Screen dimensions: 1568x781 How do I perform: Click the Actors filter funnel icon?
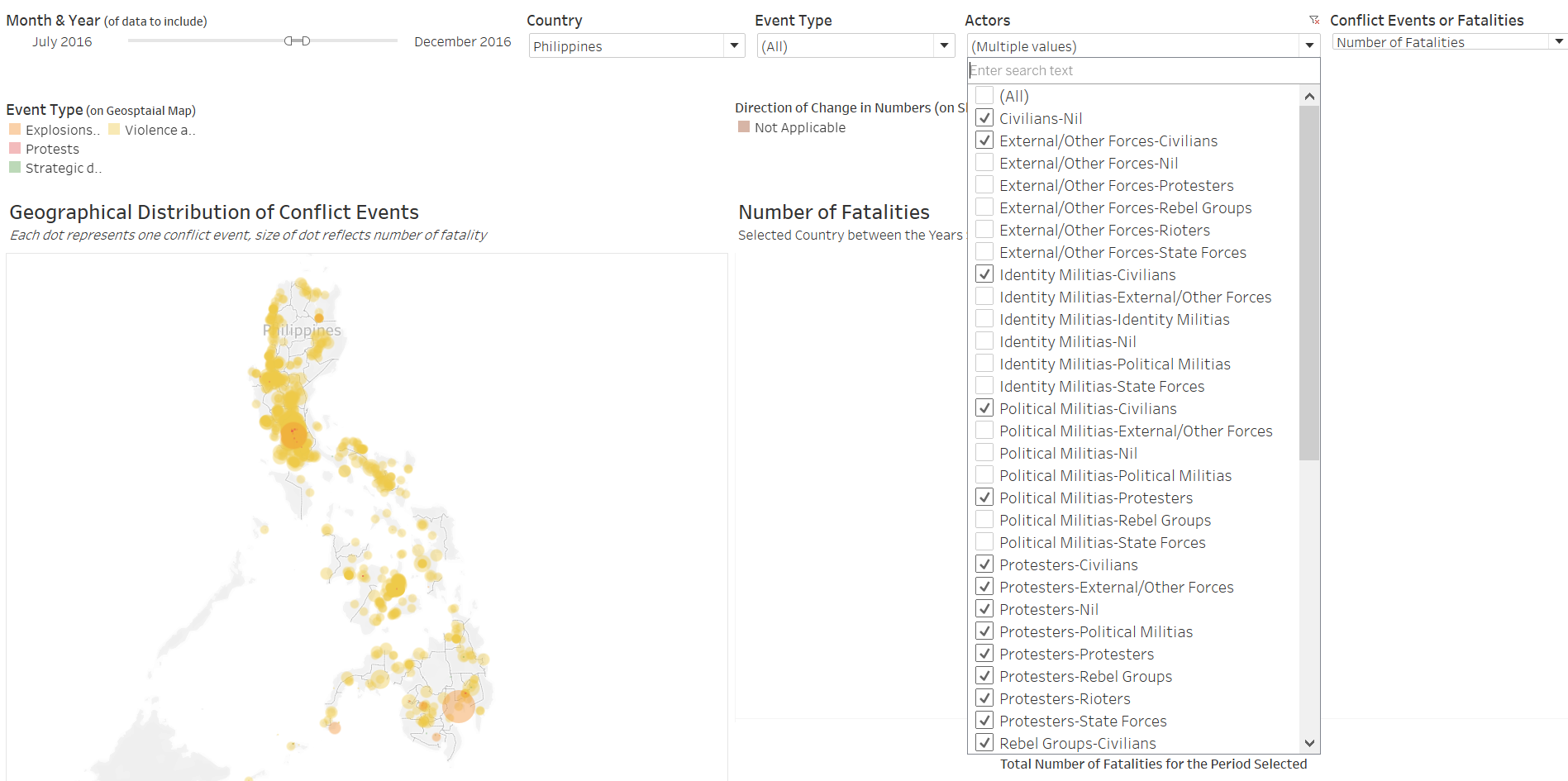pos(1313,20)
